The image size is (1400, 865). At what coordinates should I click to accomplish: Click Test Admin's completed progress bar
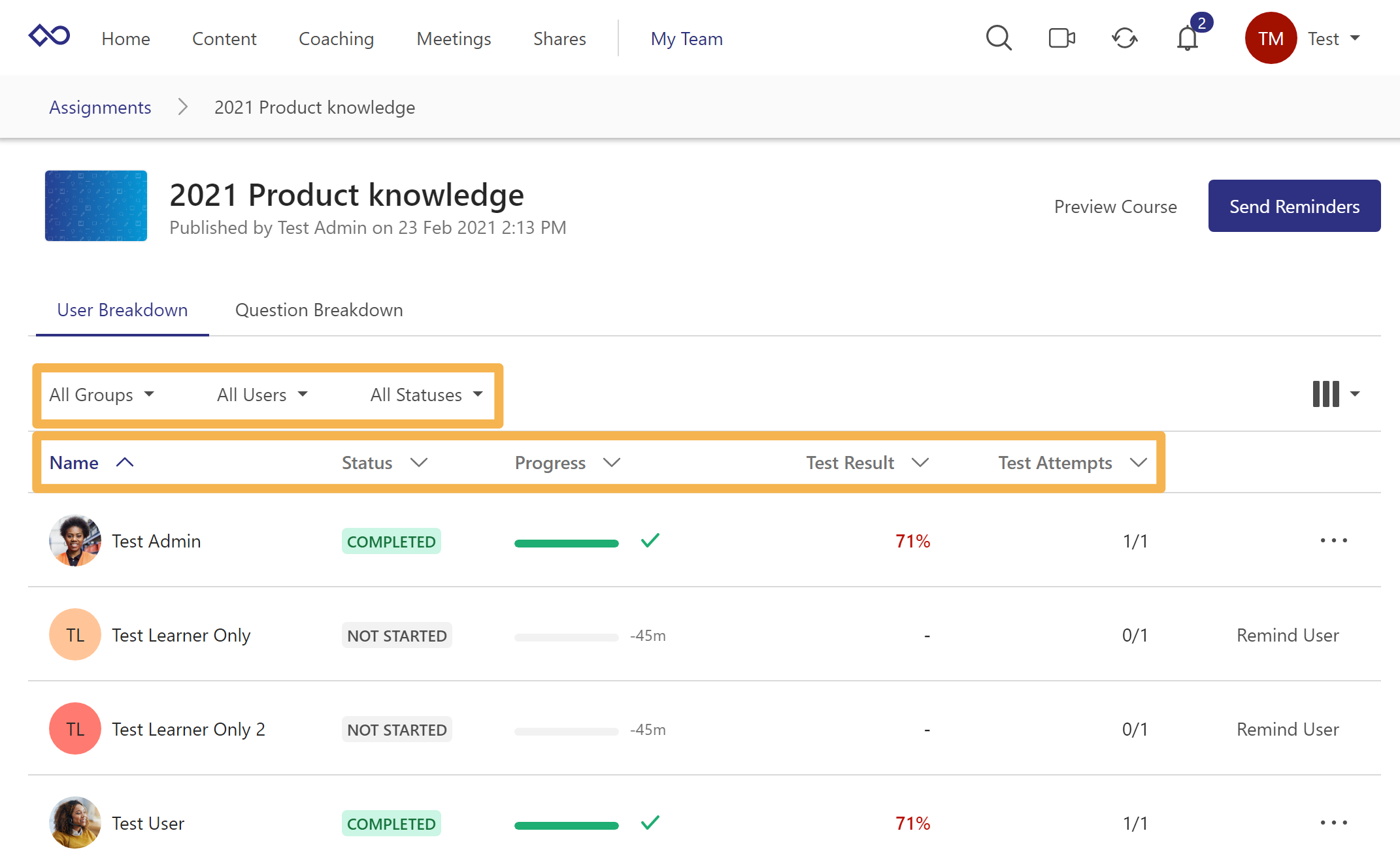point(566,542)
